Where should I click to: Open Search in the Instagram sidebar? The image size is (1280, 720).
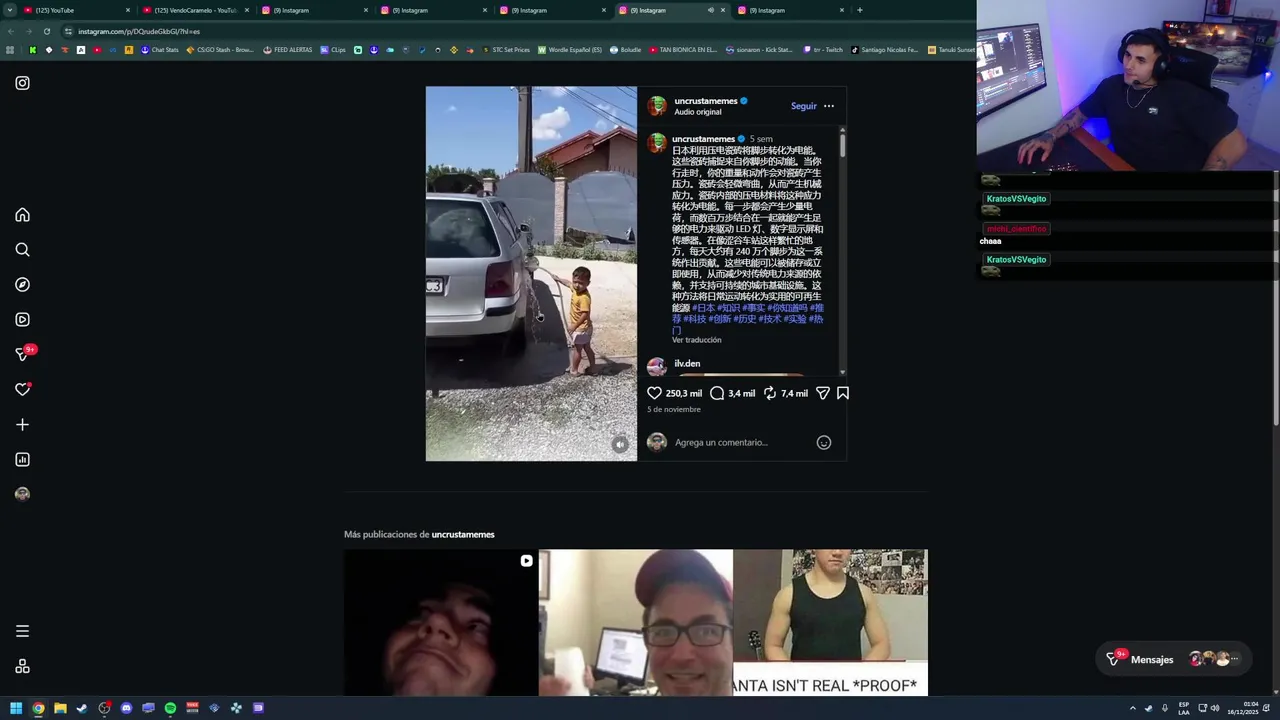coord(22,250)
